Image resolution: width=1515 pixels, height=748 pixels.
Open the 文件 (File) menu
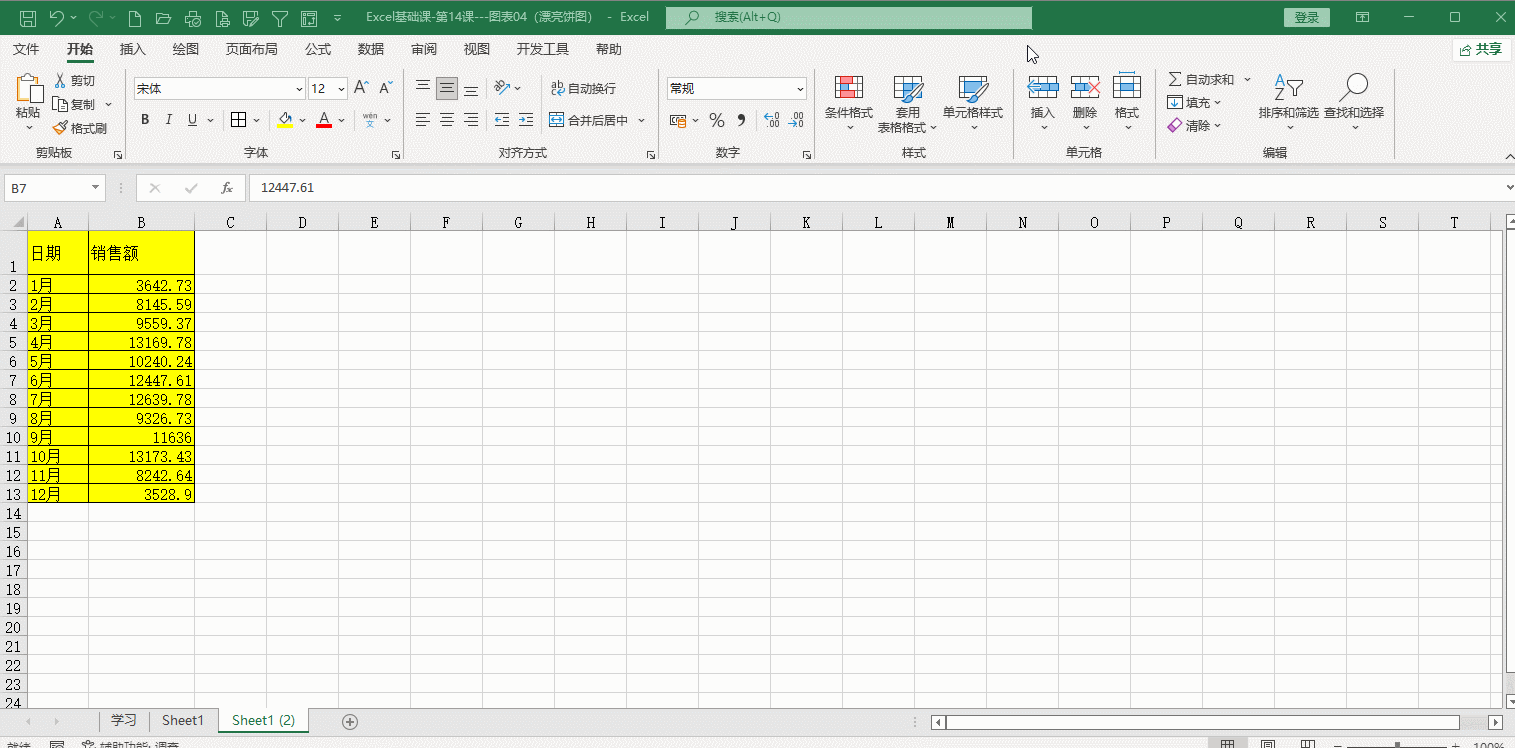pyautogui.click(x=26, y=49)
